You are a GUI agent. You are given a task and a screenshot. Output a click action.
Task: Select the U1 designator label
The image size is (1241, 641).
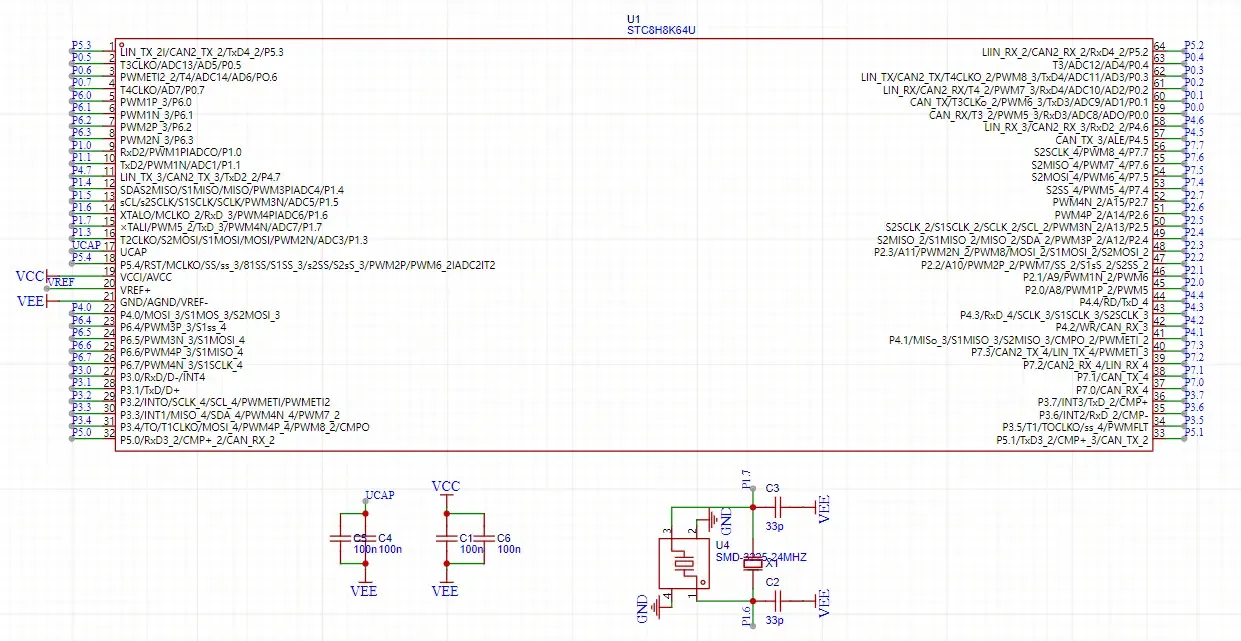[632, 19]
